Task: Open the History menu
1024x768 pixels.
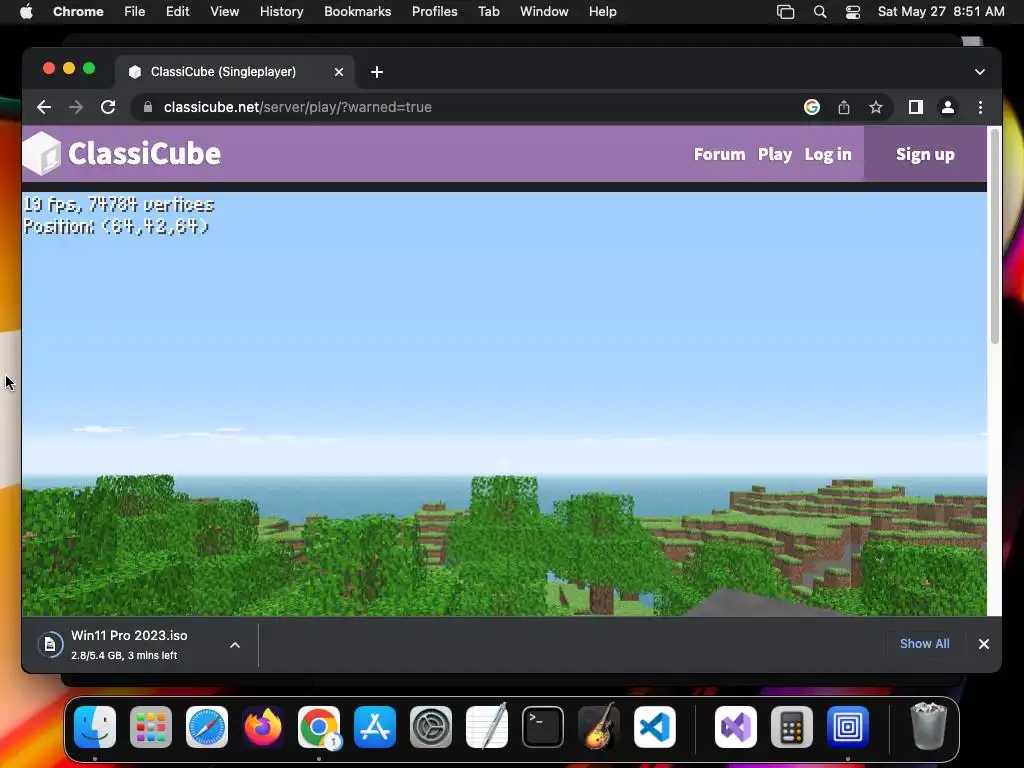Action: (281, 12)
